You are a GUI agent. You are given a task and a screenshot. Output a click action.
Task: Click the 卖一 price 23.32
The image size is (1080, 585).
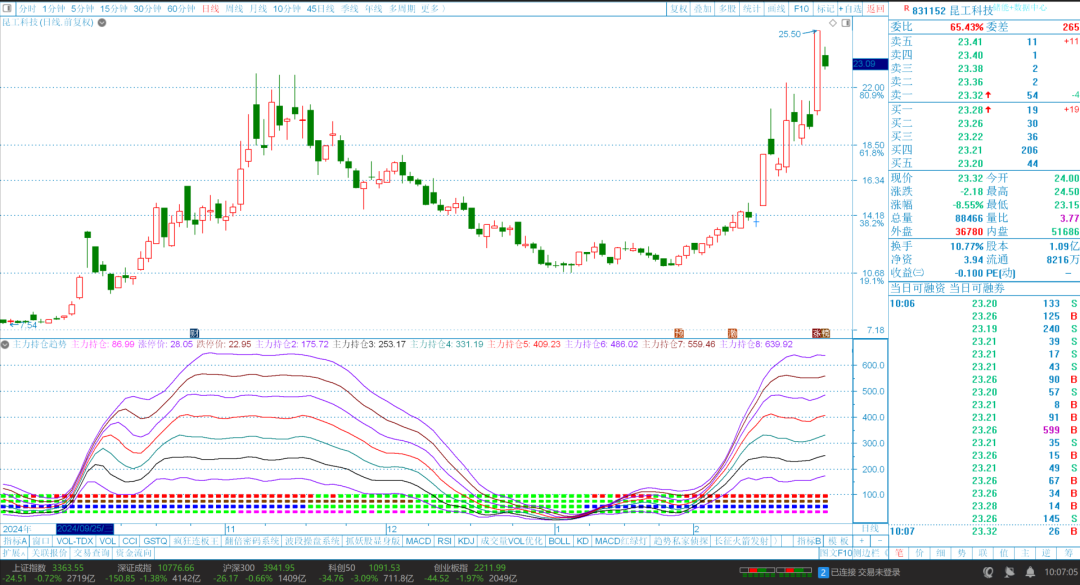click(970, 95)
